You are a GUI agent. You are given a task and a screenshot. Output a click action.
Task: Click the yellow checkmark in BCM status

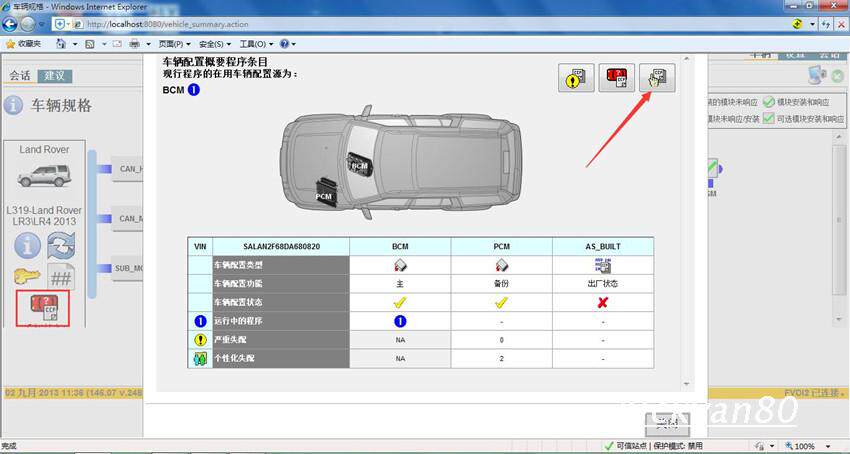(400, 303)
